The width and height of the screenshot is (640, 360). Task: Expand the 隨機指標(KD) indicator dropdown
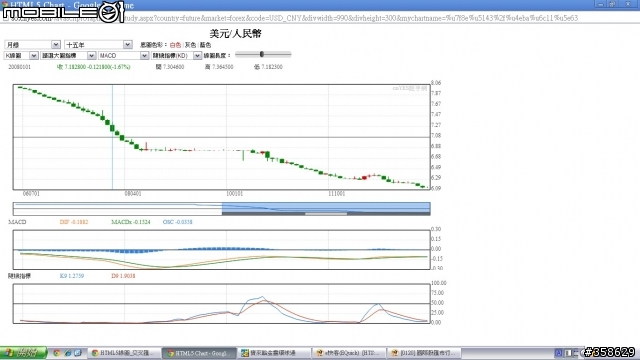[176, 56]
